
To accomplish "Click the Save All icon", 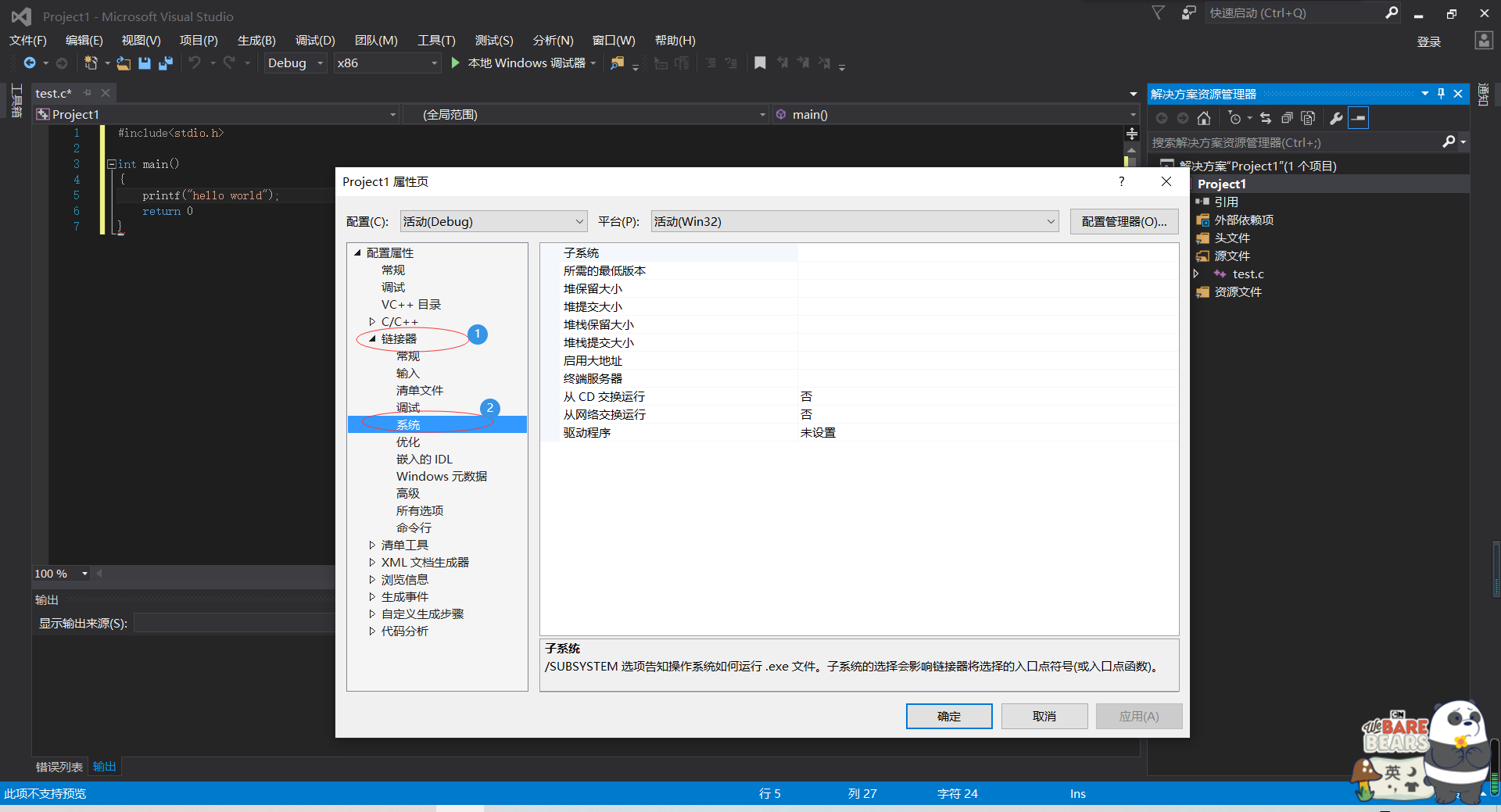I will pyautogui.click(x=166, y=63).
